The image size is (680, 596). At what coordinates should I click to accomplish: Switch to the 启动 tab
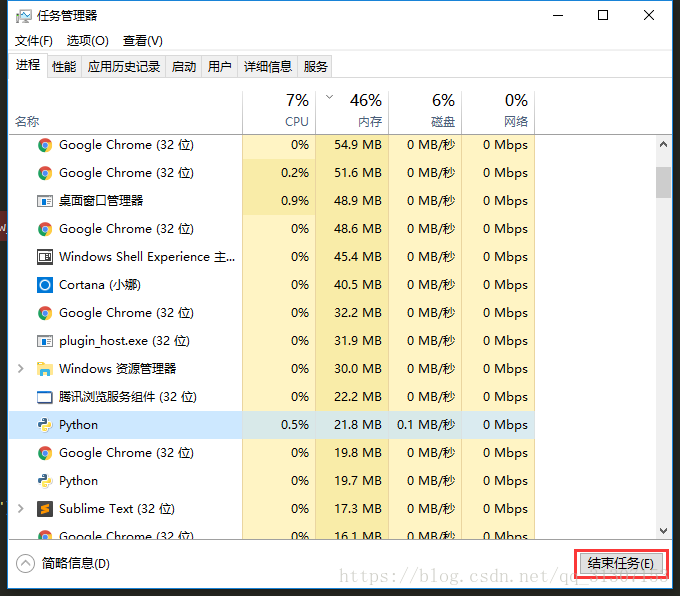(183, 66)
